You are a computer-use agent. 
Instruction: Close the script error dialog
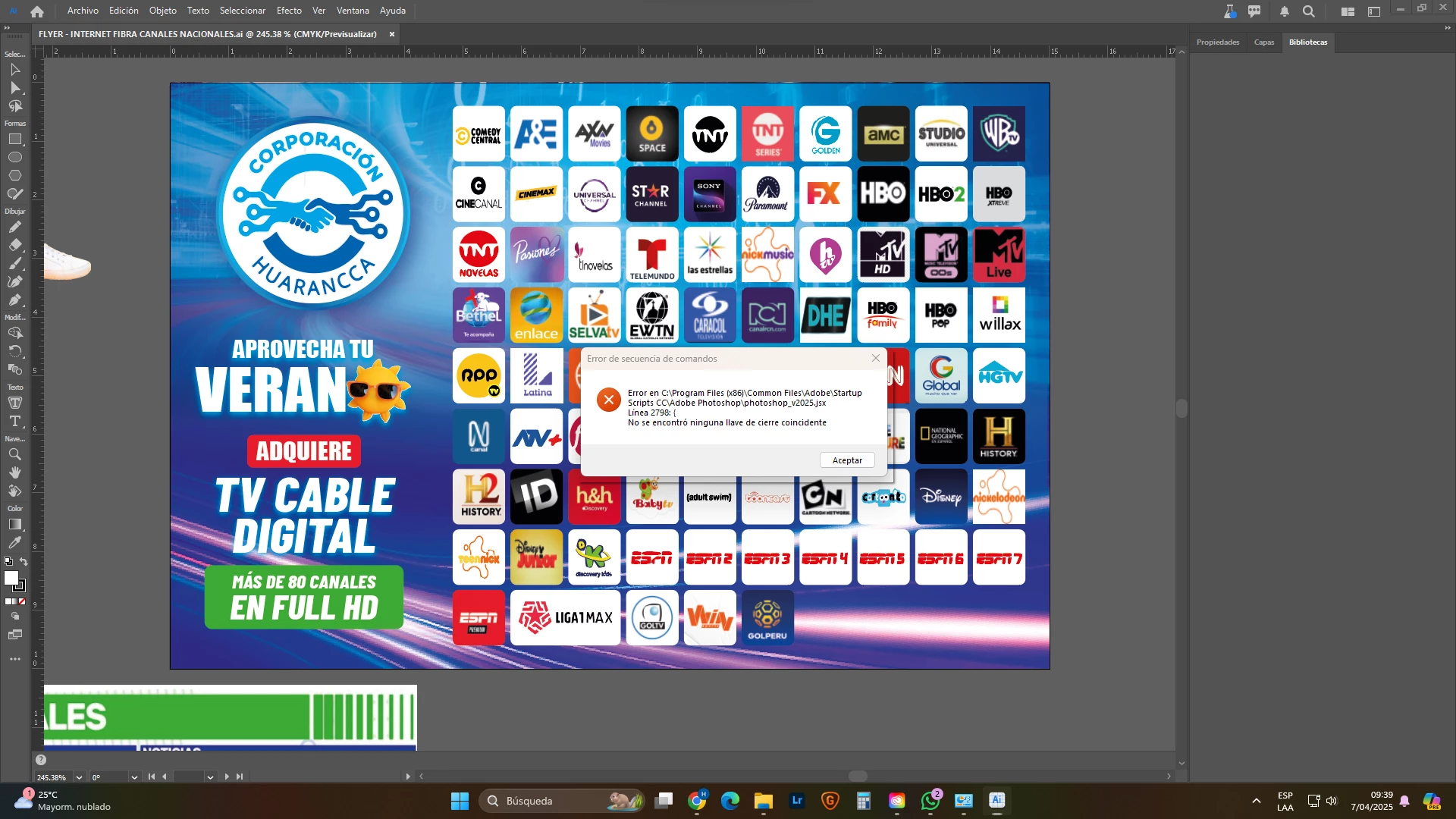click(x=876, y=358)
